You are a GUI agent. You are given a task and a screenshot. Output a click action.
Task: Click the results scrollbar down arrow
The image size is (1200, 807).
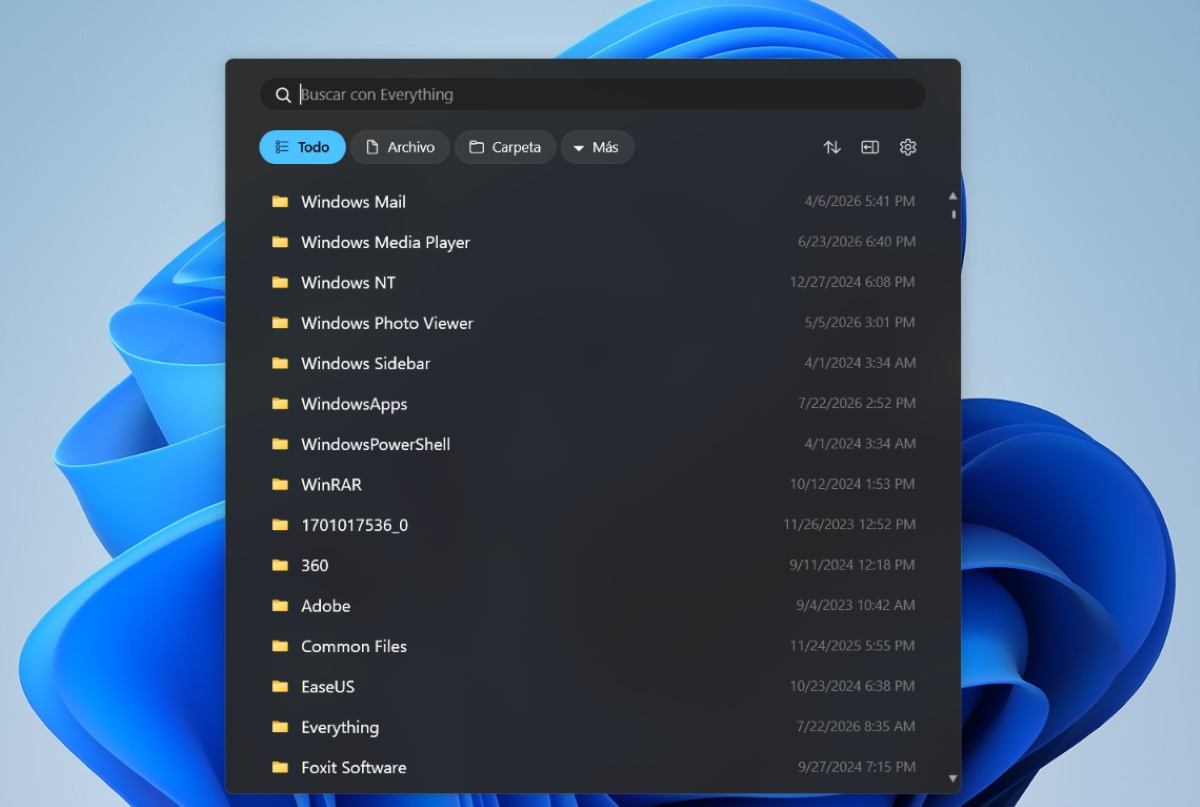pos(953,778)
